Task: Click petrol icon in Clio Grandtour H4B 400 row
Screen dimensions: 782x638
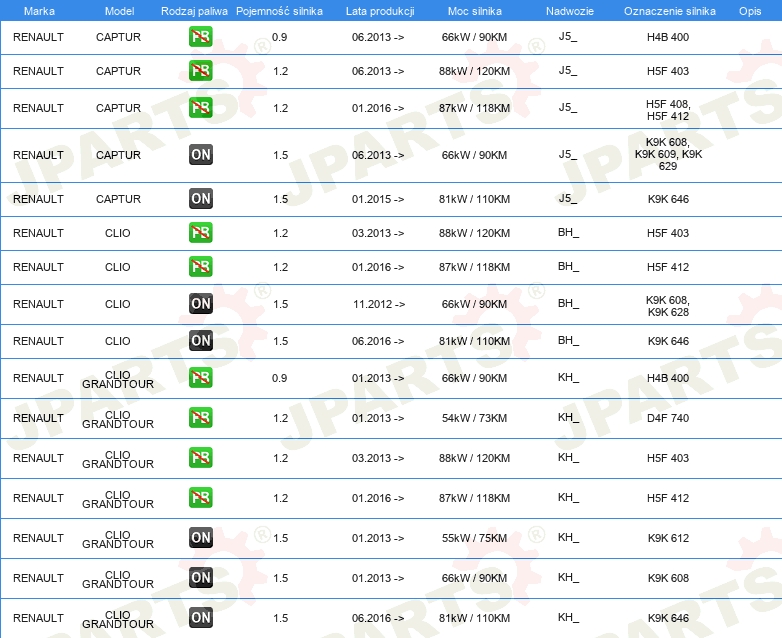Action: pos(200,378)
